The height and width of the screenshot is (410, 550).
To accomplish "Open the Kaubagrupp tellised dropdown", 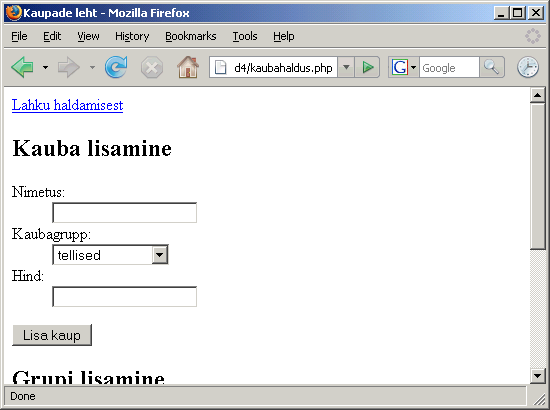I will (110, 255).
